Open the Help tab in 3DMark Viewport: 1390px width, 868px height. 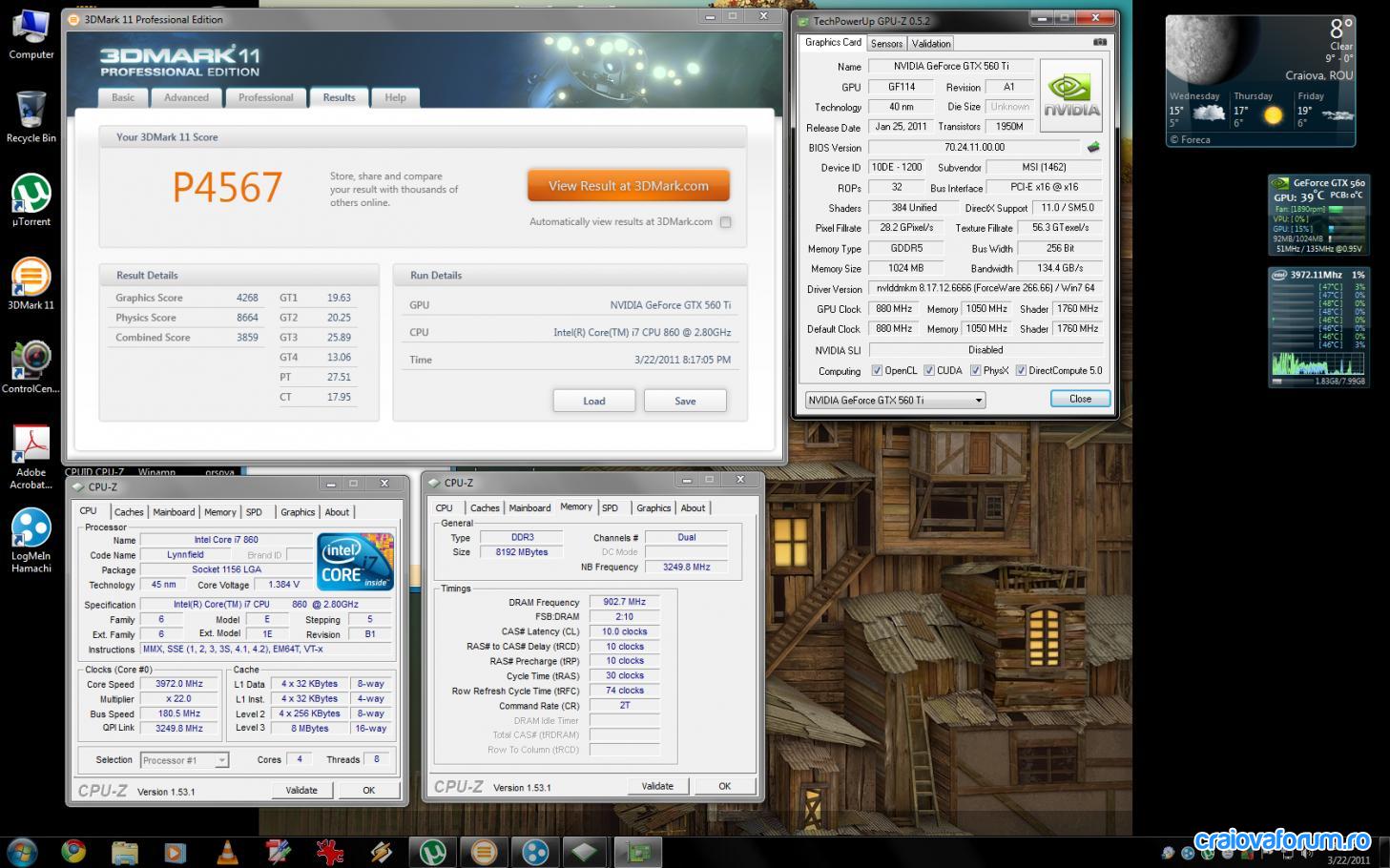point(395,97)
